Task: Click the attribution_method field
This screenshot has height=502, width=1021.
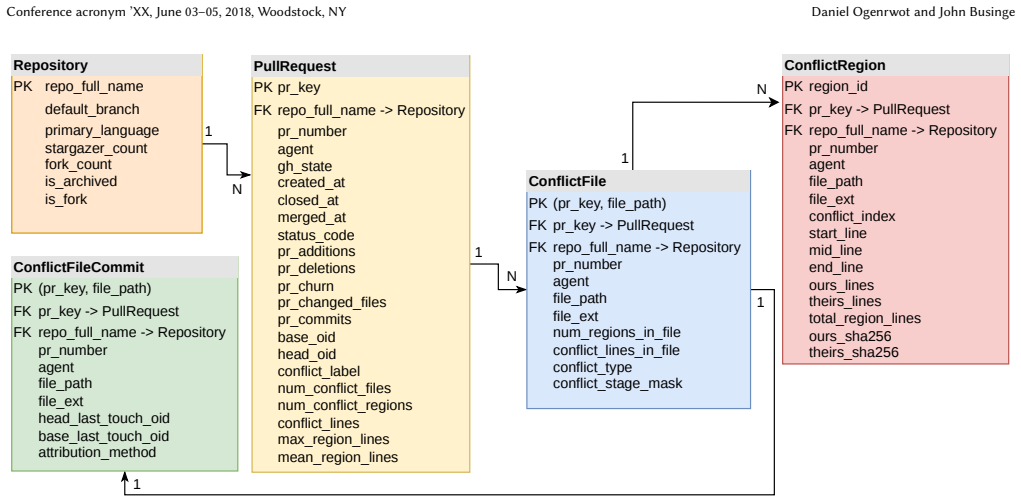Action: 97,452
